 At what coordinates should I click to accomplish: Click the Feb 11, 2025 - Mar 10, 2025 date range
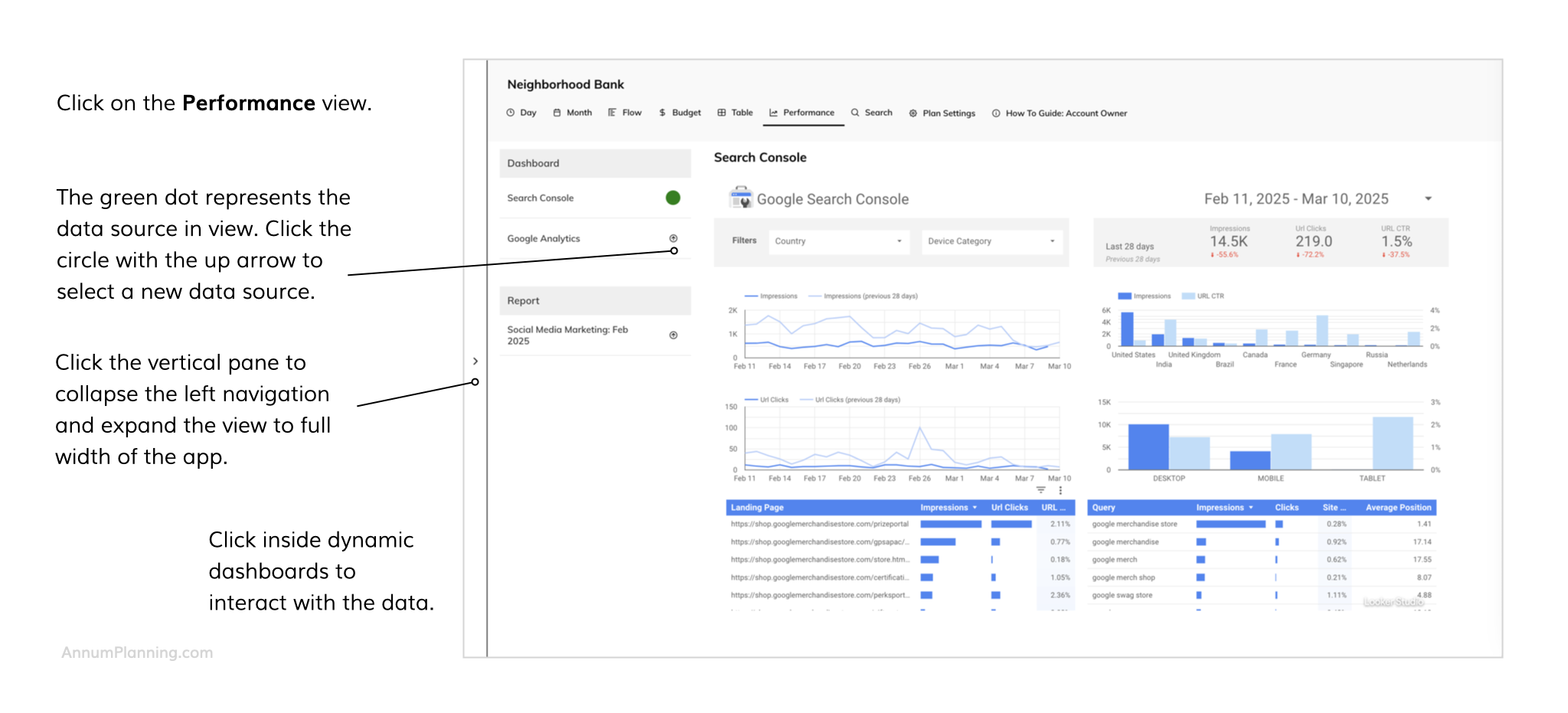[1296, 199]
